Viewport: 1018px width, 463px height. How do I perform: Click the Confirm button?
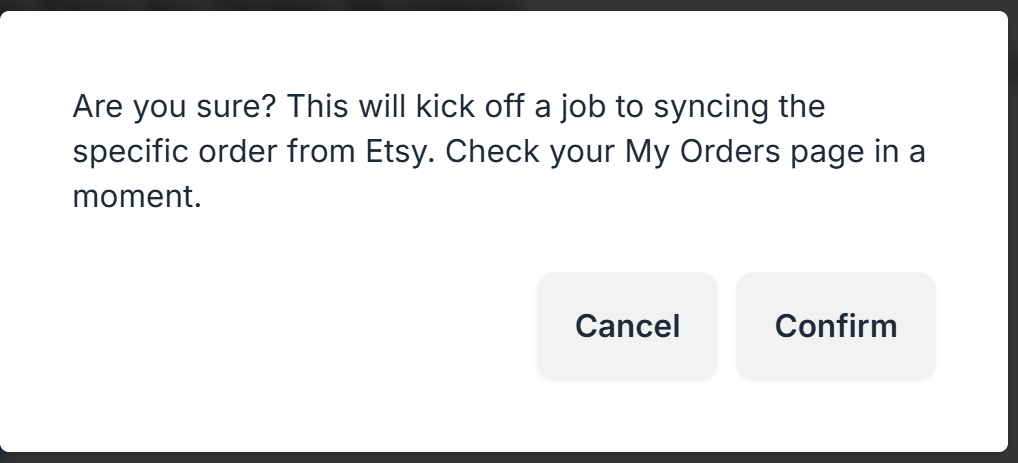tap(835, 326)
